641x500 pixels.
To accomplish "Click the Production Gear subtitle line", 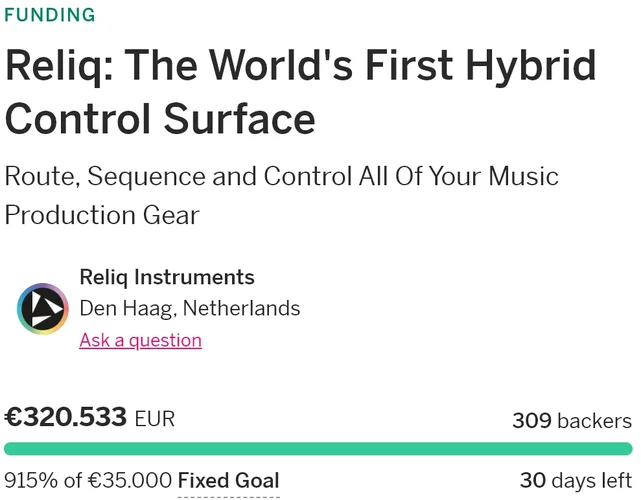I will pos(102,214).
